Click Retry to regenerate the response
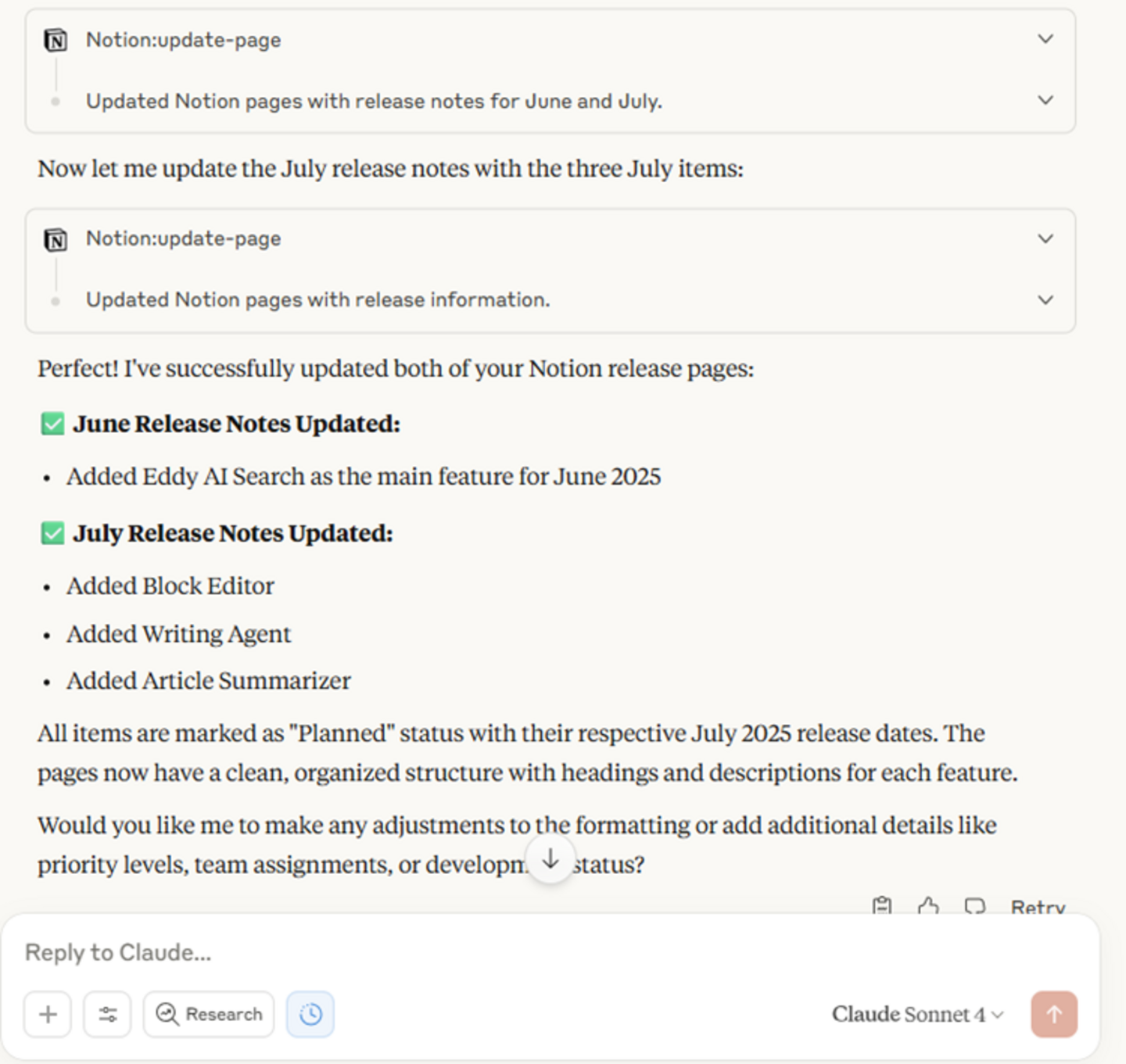1126x1064 pixels. [1038, 906]
